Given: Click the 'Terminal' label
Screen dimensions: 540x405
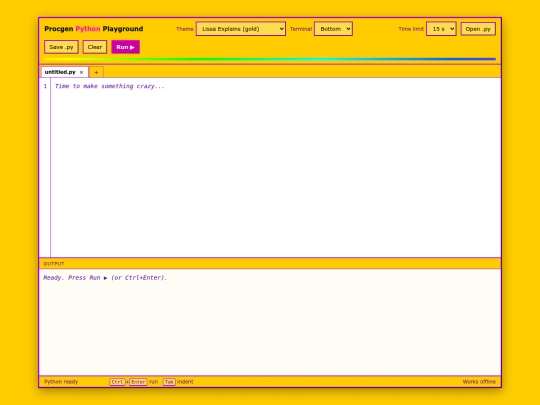Looking at the screenshot, I should (x=301, y=29).
